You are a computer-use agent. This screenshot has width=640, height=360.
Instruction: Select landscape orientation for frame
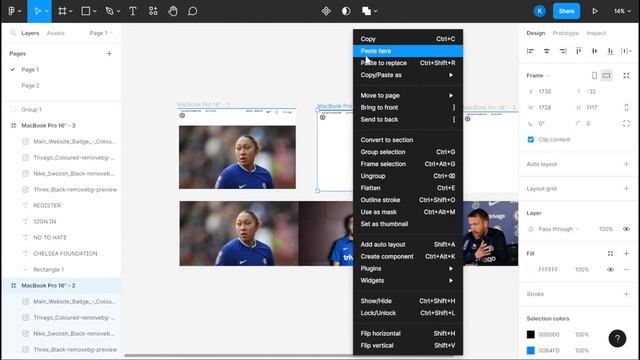(607, 76)
